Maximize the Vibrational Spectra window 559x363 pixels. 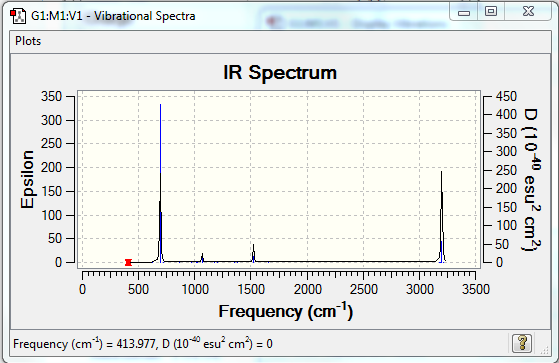point(491,12)
